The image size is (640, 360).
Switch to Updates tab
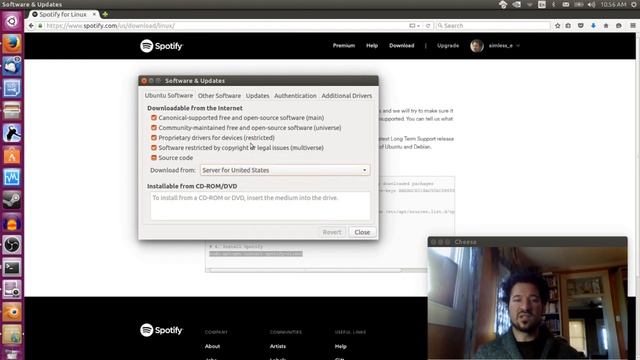[257, 96]
